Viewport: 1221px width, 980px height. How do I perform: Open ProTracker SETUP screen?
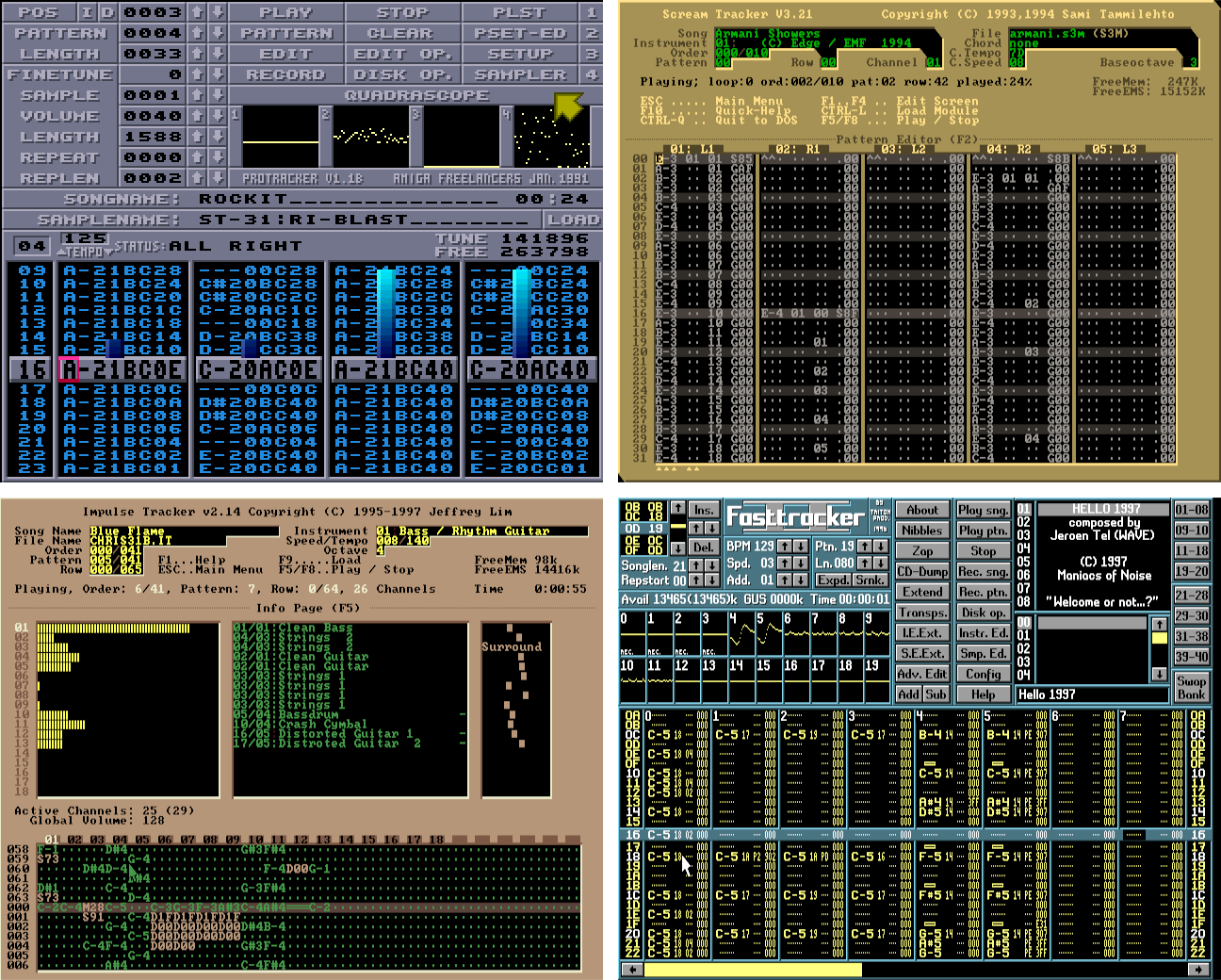pos(521,54)
